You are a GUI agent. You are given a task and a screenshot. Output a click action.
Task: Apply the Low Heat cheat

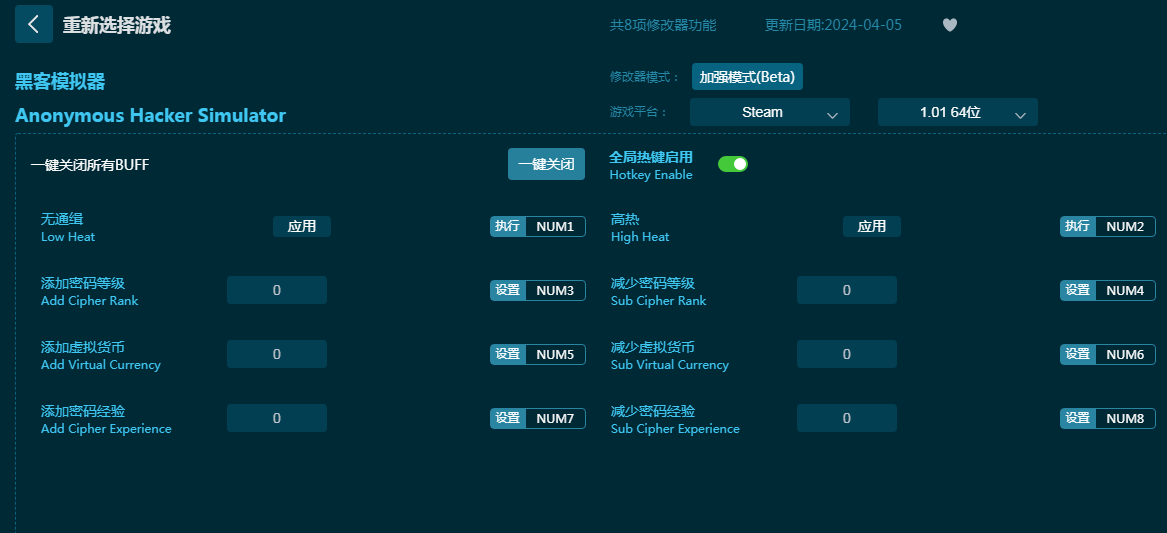[301, 226]
